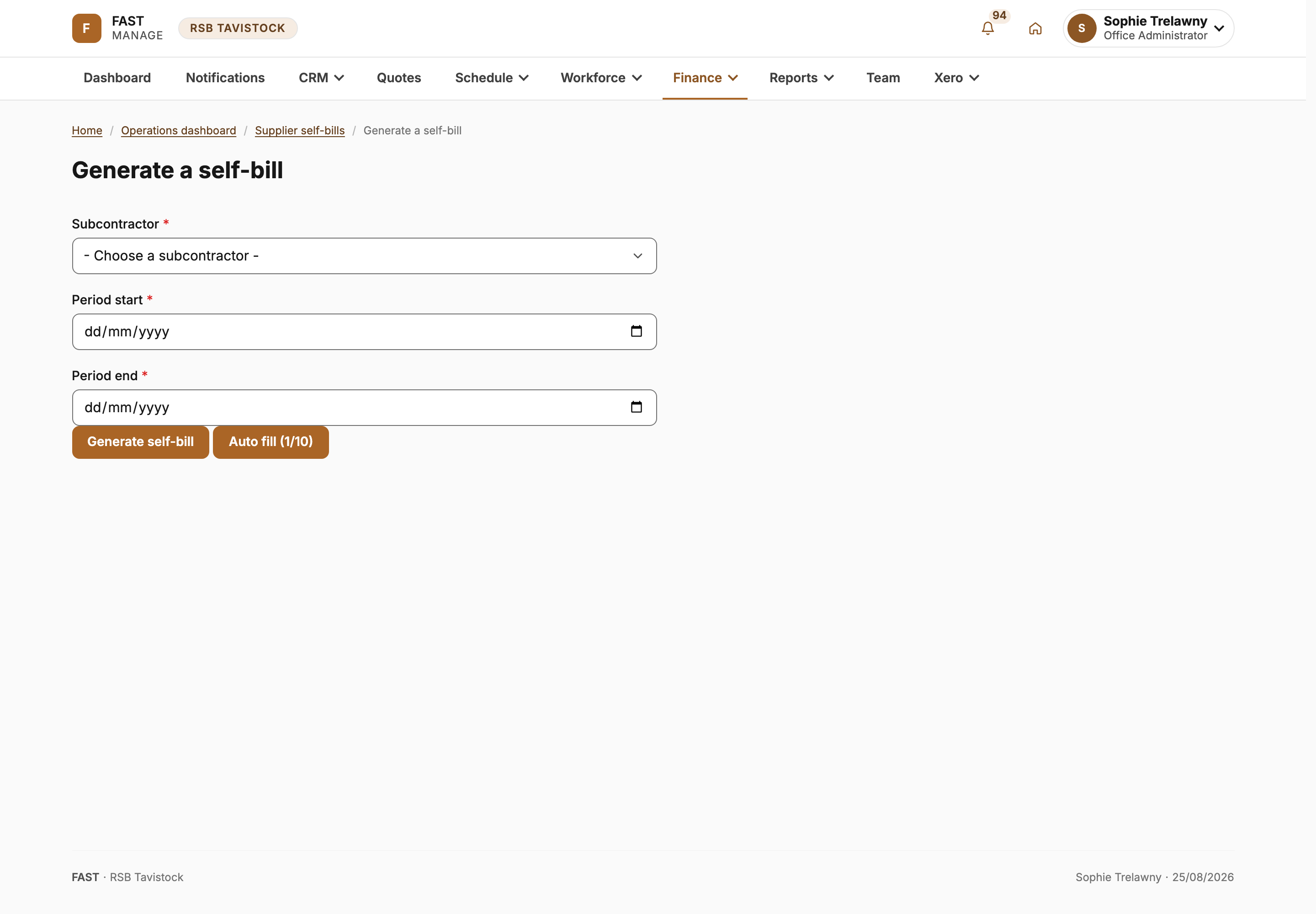Follow the Operations dashboard breadcrumb link
The width and height of the screenshot is (1316, 914).
[179, 131]
